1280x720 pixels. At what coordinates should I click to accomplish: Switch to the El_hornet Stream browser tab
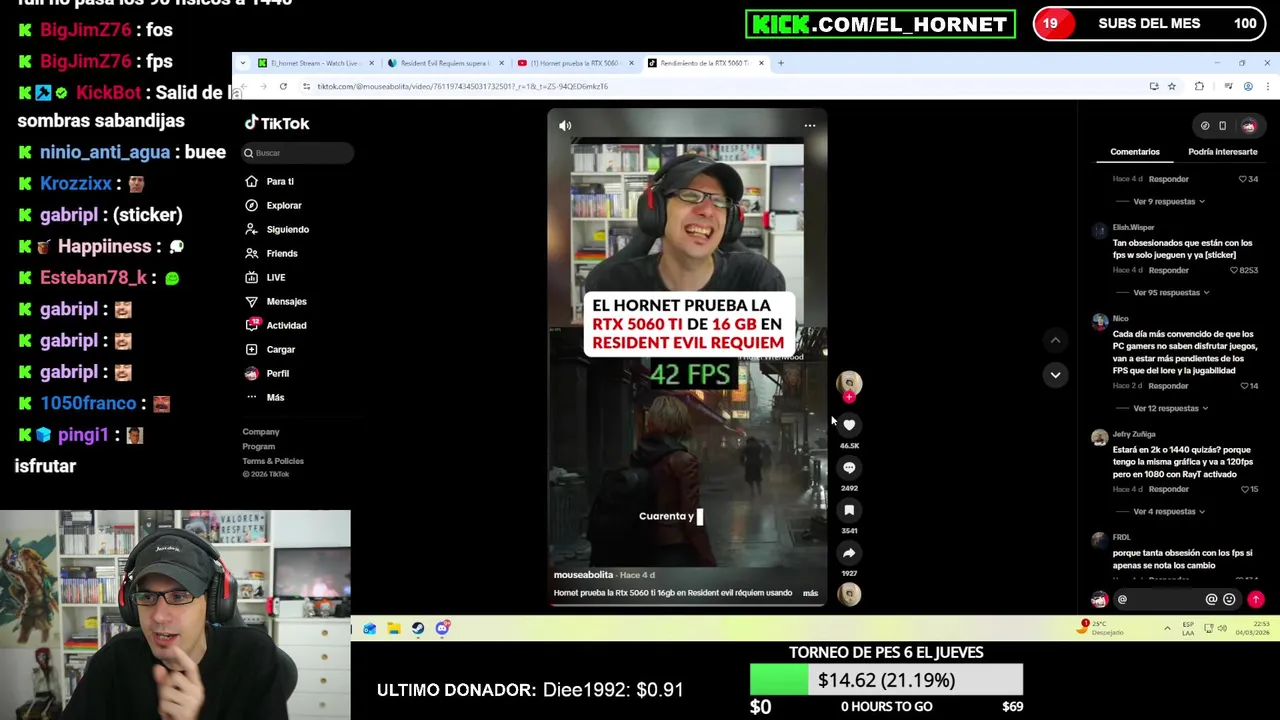(313, 63)
